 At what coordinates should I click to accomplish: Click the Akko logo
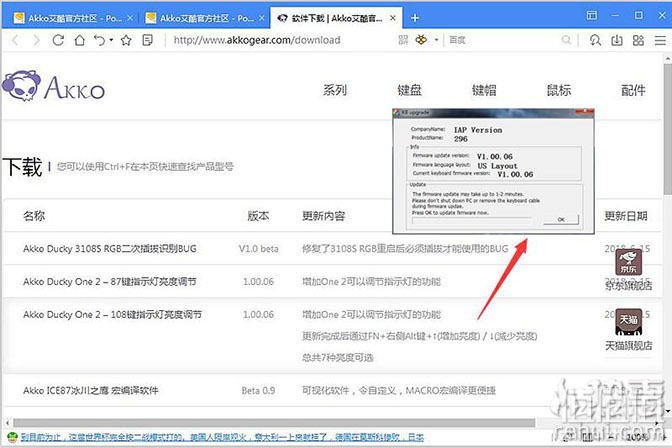tap(54, 86)
